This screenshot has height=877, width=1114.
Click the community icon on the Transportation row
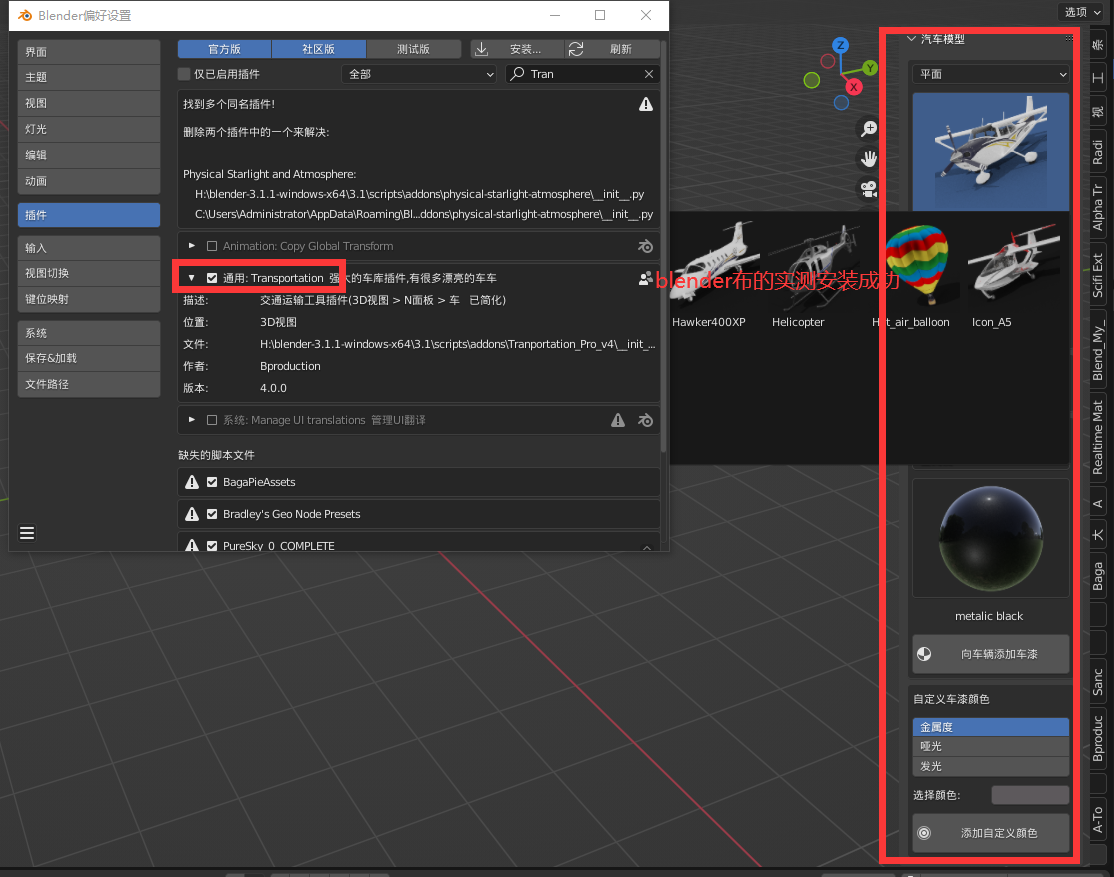pyautogui.click(x=645, y=279)
